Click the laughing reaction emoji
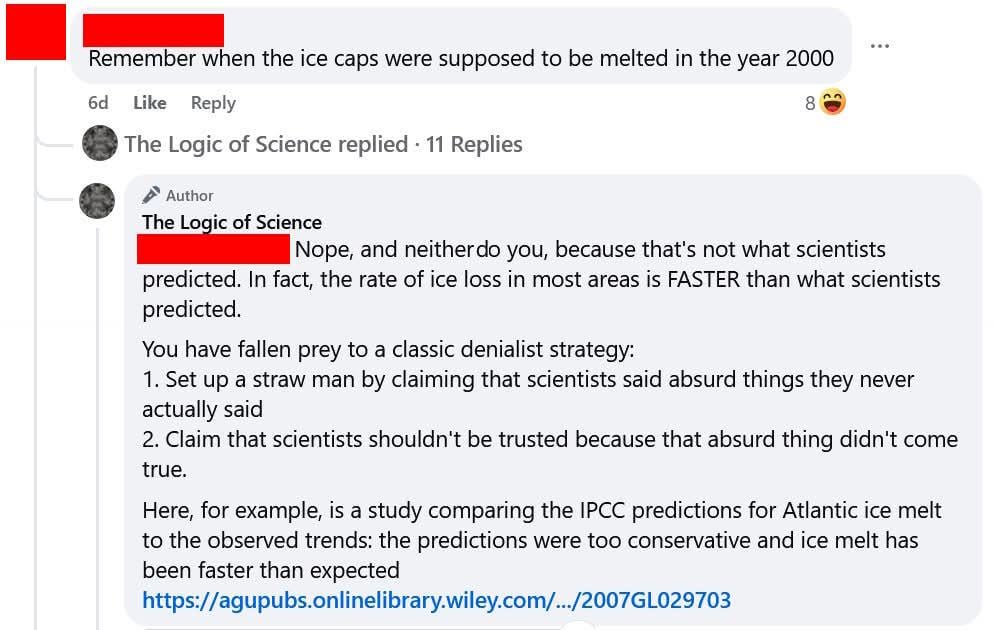Image resolution: width=994 pixels, height=630 pixels. coord(832,102)
